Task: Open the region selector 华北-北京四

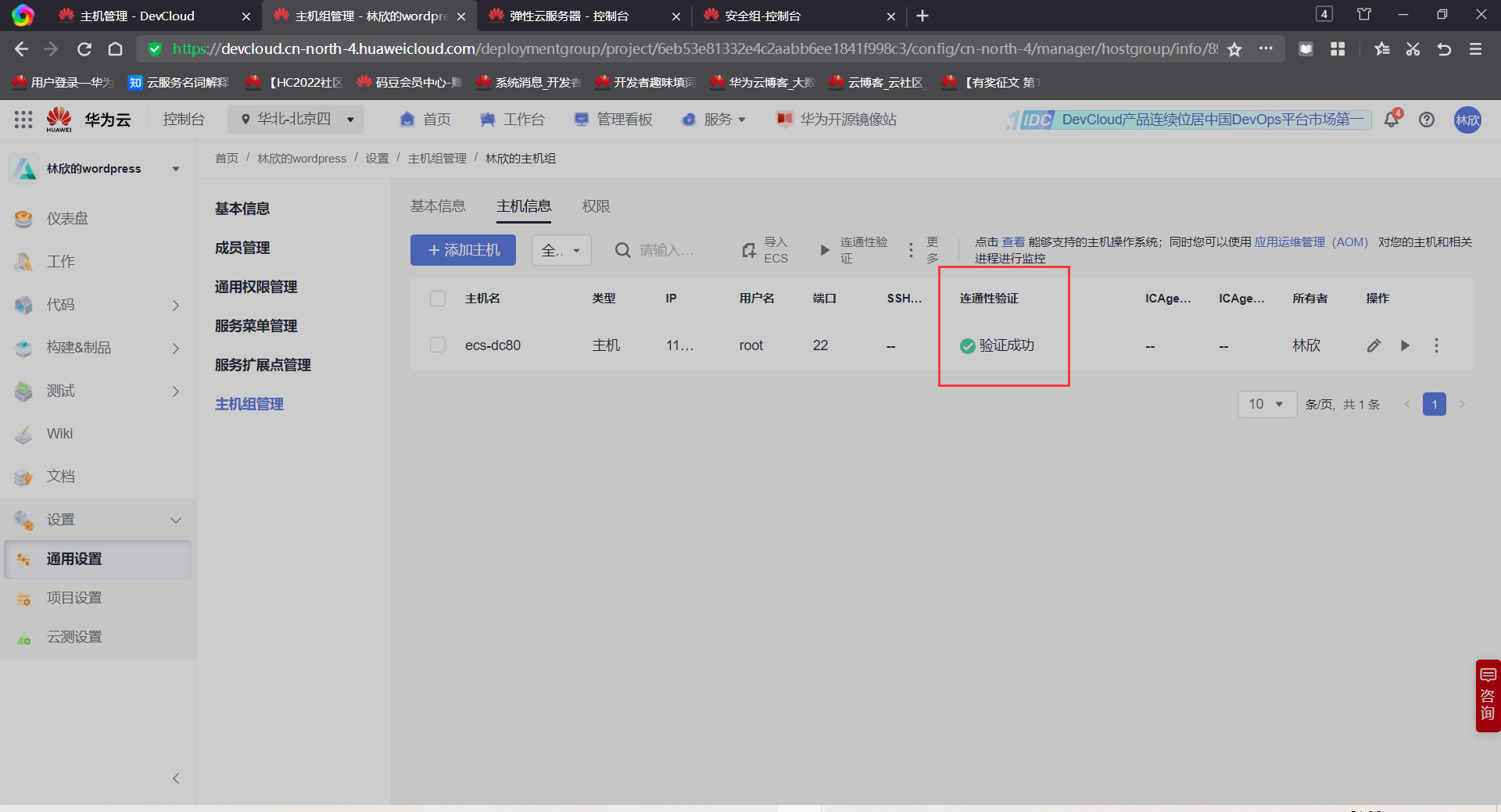Action: coord(296,120)
